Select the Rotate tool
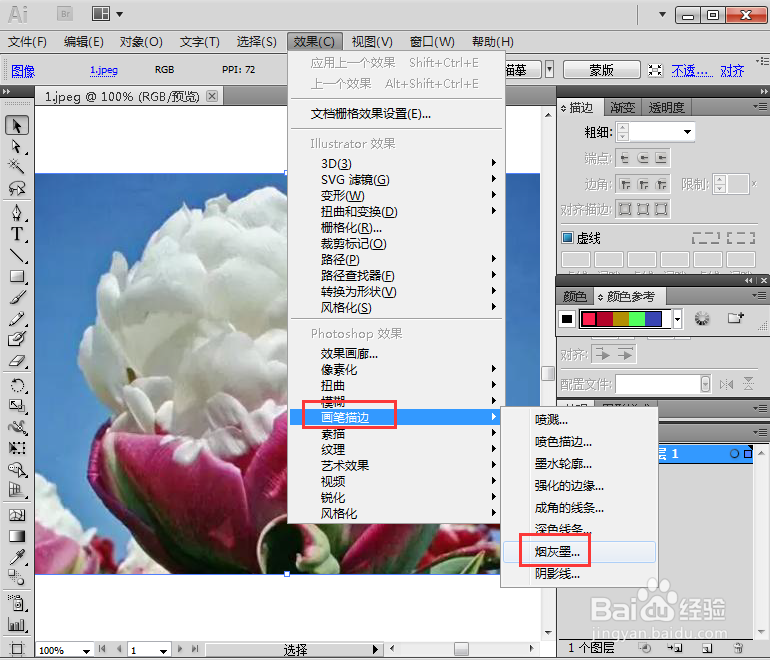 (x=17, y=385)
